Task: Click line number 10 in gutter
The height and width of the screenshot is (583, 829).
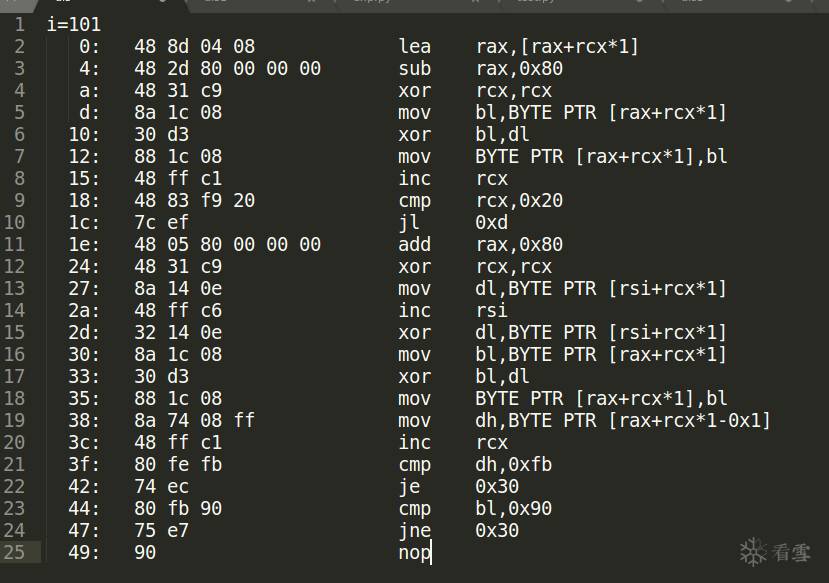Action: [20, 222]
